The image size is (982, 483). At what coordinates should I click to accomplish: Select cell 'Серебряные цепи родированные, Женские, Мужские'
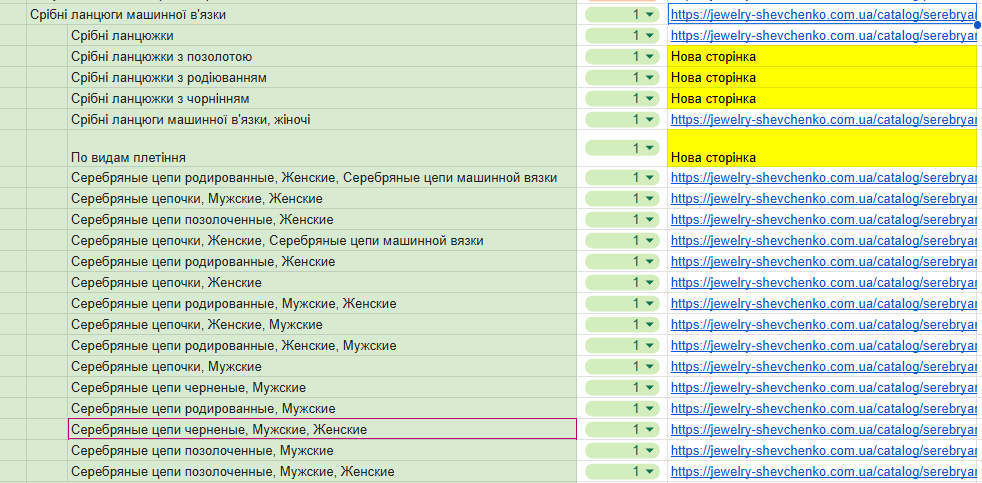coord(323,345)
